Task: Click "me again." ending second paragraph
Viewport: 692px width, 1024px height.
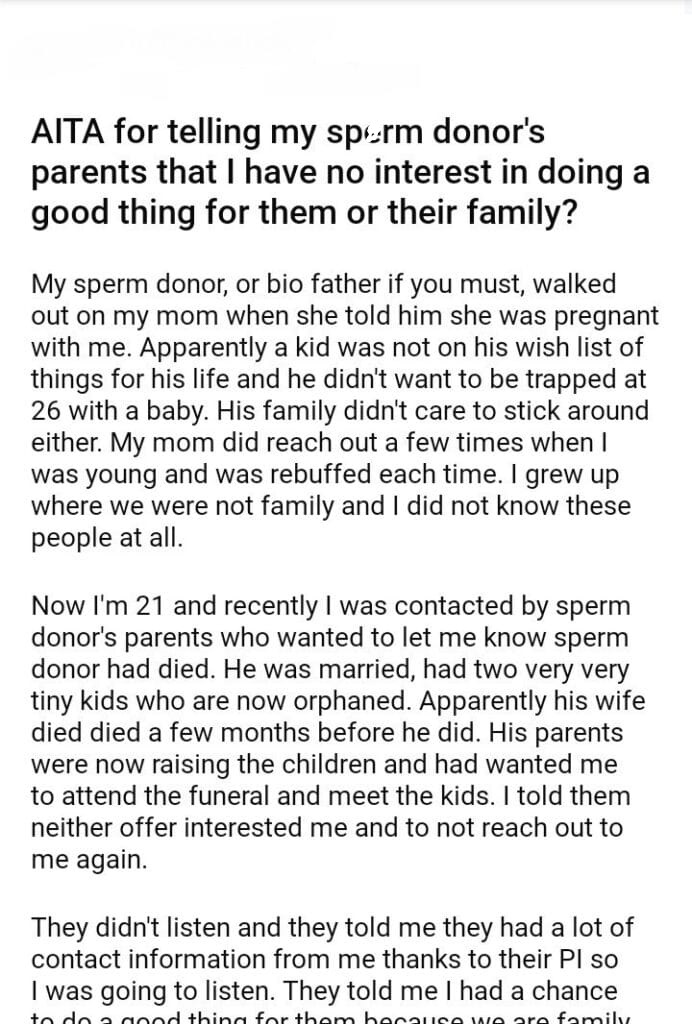Action: (x=89, y=862)
